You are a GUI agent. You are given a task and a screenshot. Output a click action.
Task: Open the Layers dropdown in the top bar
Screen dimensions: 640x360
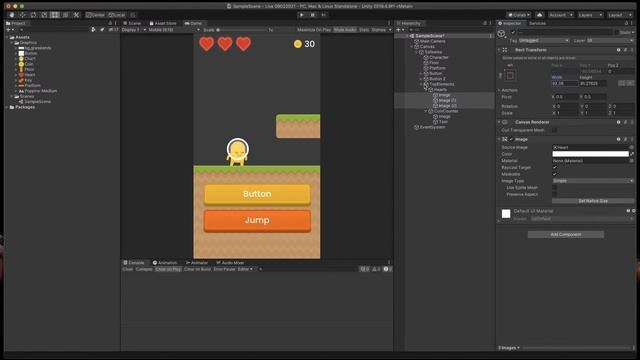(590, 15)
